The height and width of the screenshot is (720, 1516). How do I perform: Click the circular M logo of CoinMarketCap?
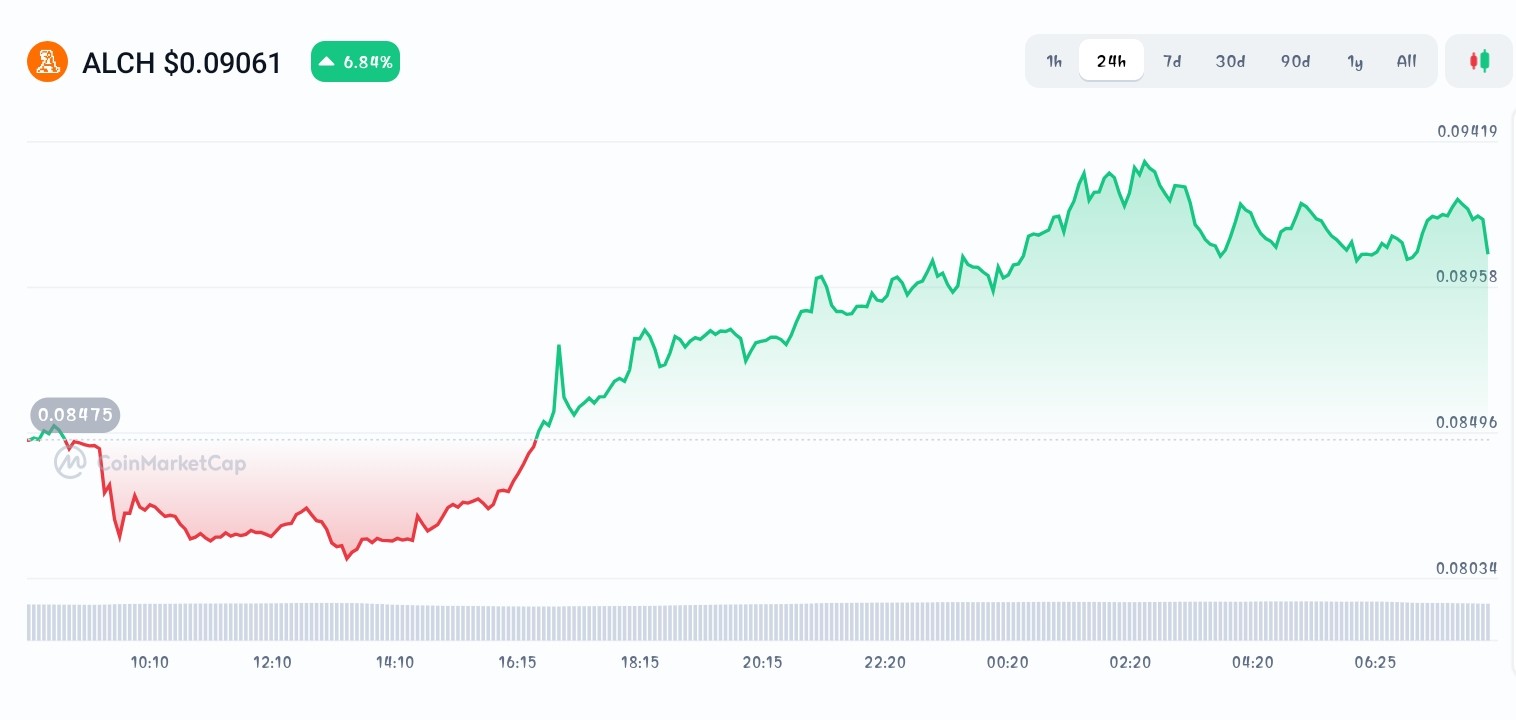point(70,462)
